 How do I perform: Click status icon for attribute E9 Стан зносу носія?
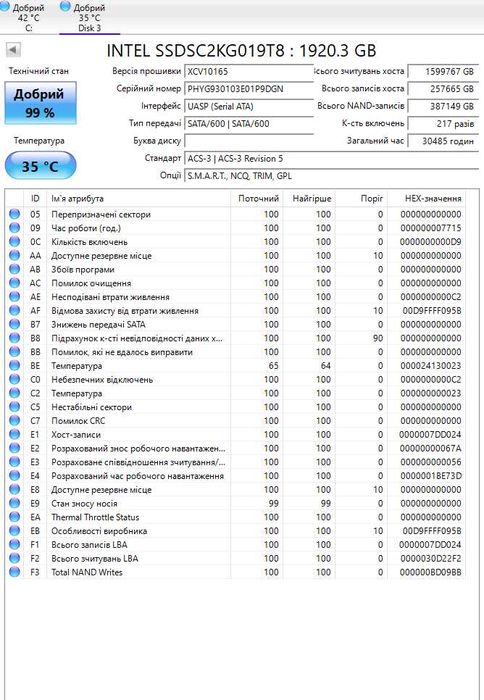pyautogui.click(x=15, y=503)
